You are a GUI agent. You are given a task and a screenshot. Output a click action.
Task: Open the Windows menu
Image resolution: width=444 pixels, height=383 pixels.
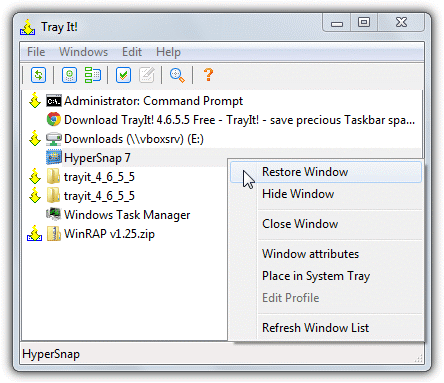(84, 52)
